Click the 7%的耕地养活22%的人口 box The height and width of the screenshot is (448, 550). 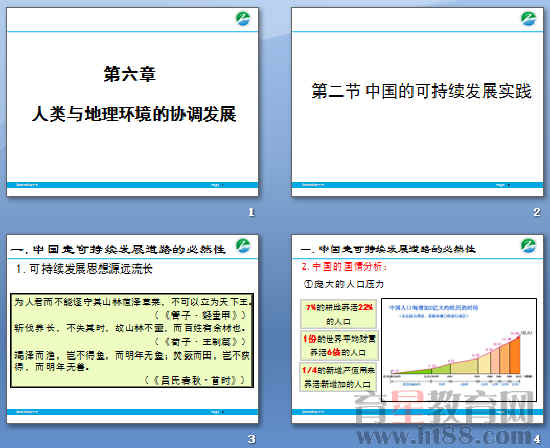click(x=338, y=314)
